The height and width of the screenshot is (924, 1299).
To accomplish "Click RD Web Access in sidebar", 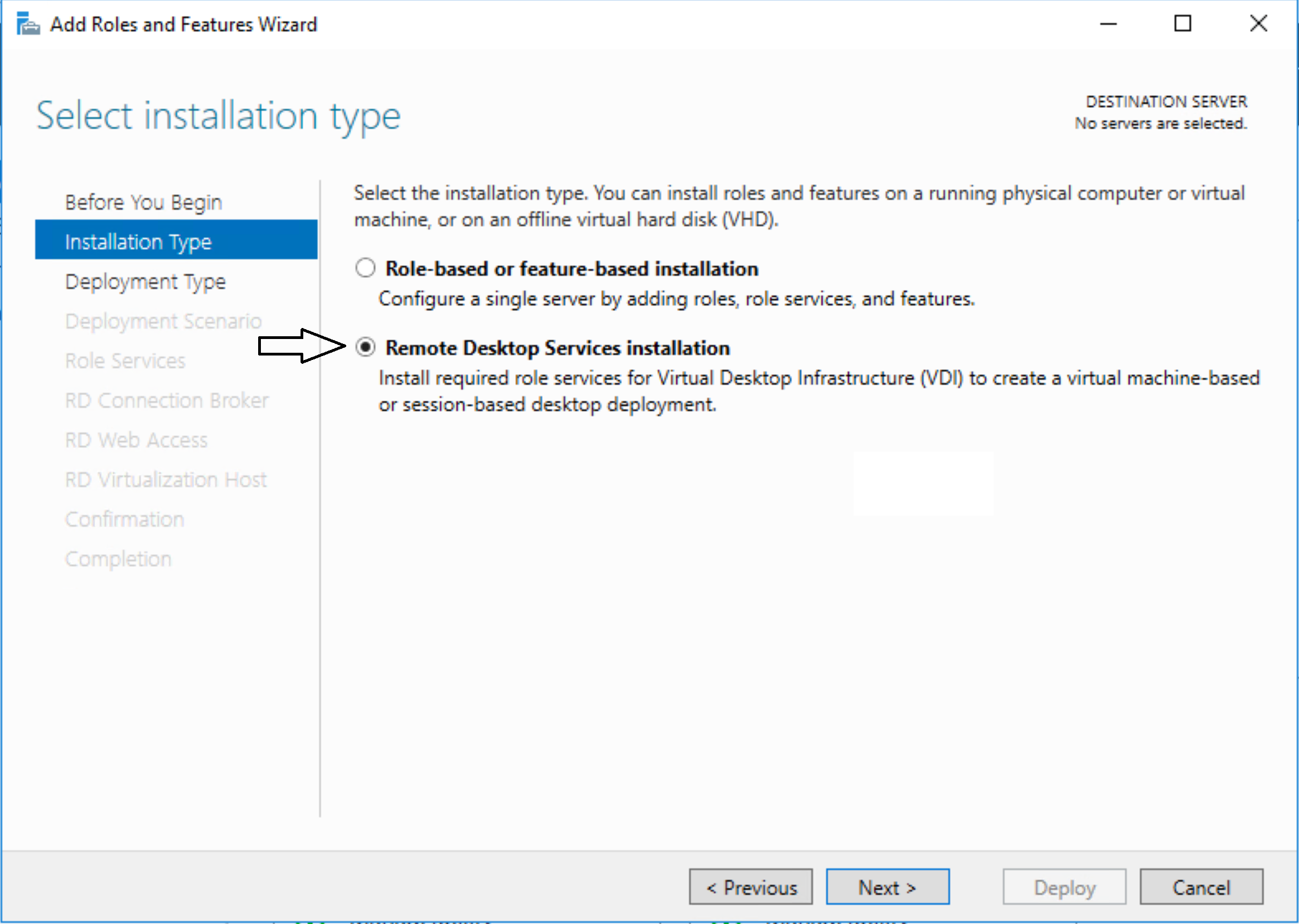I will (x=136, y=440).
